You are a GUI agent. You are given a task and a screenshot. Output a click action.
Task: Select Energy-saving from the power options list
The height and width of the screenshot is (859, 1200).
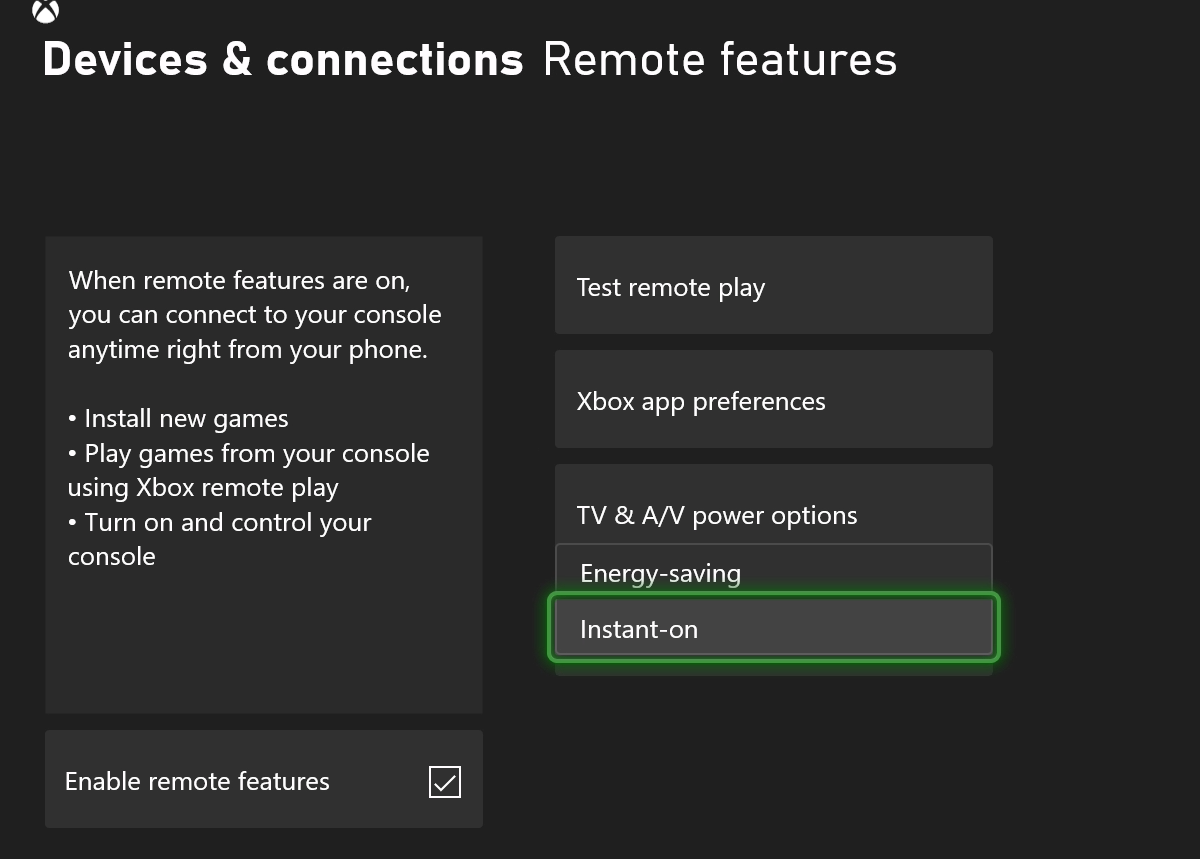[773, 573]
